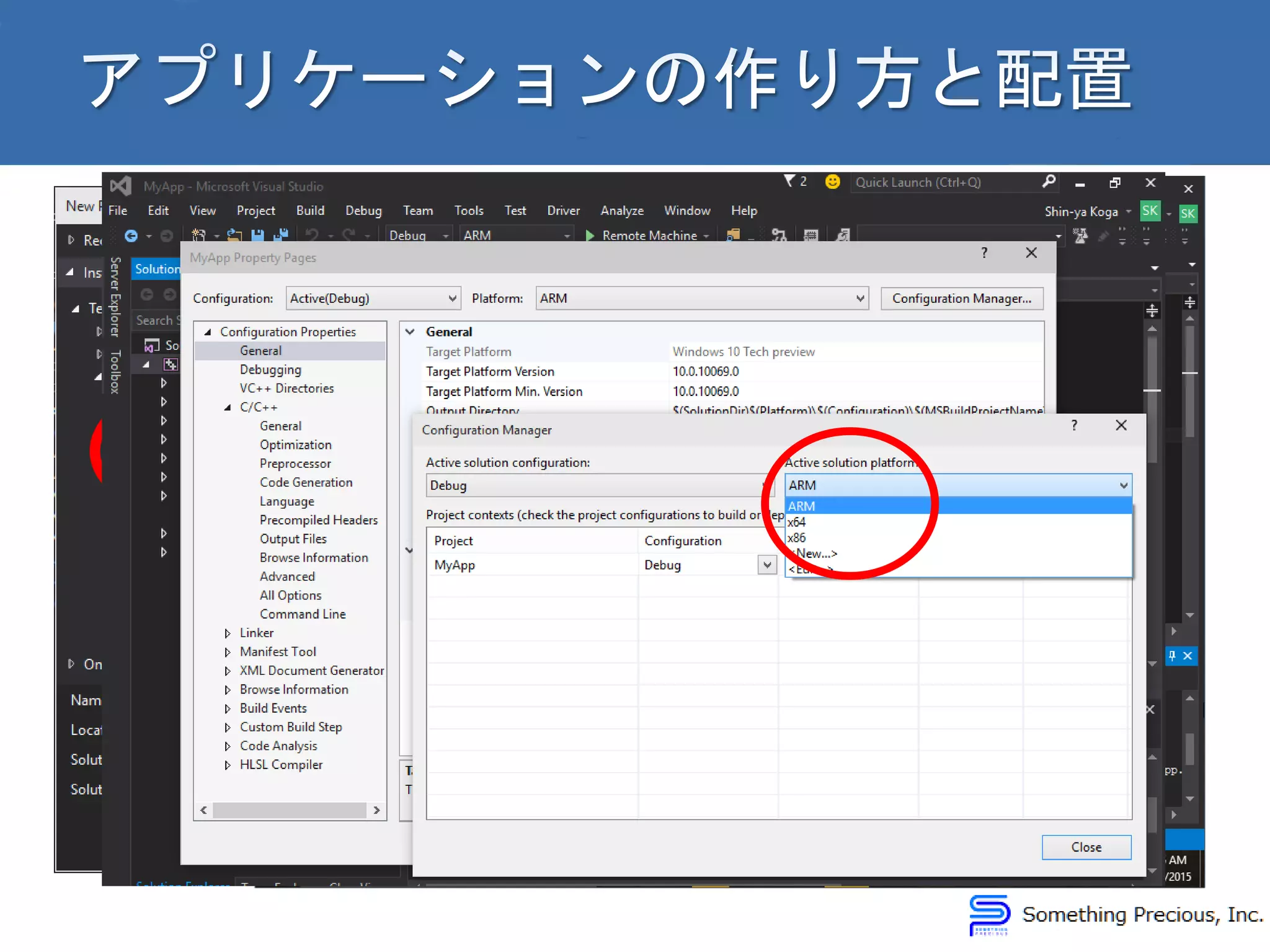Image resolution: width=1270 pixels, height=952 pixels.
Task: Collapse the General property grid section
Action: tap(410, 332)
